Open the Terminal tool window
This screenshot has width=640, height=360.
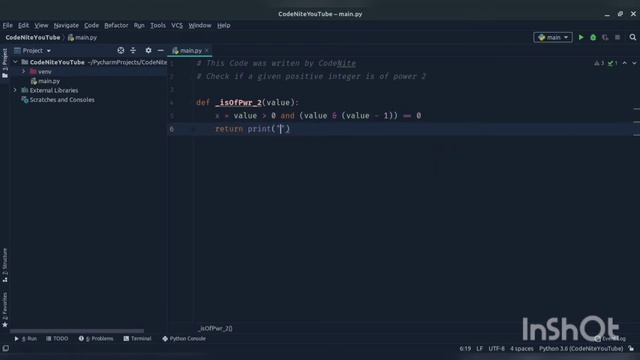click(137, 339)
